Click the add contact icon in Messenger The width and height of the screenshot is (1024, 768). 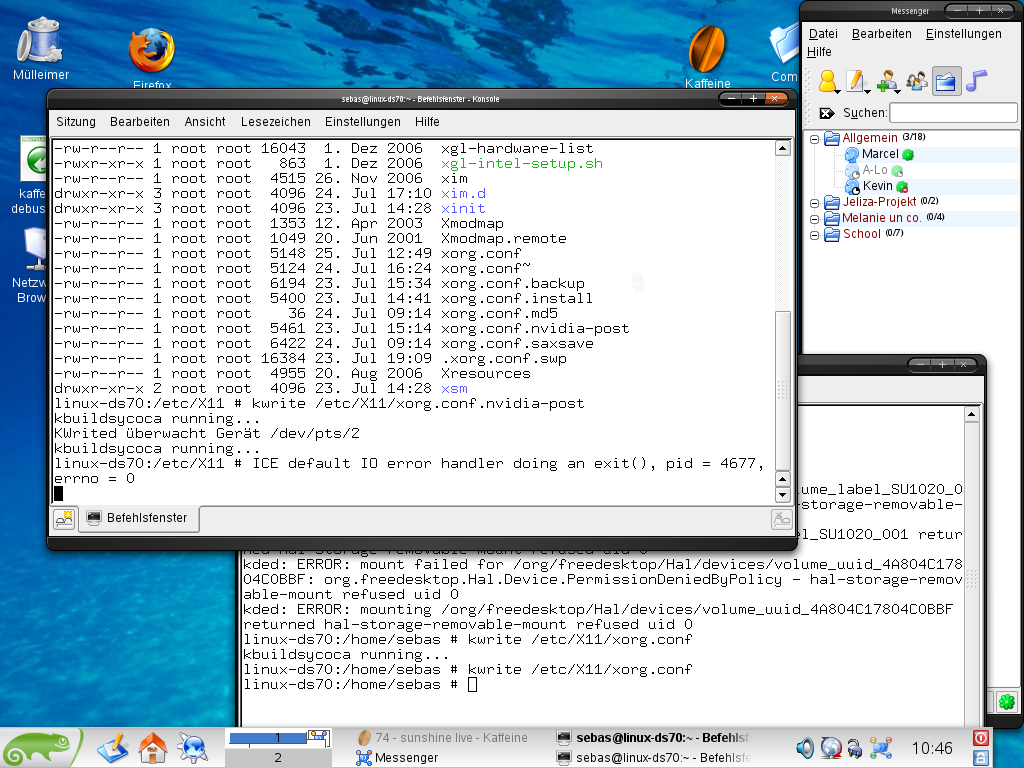(886, 81)
